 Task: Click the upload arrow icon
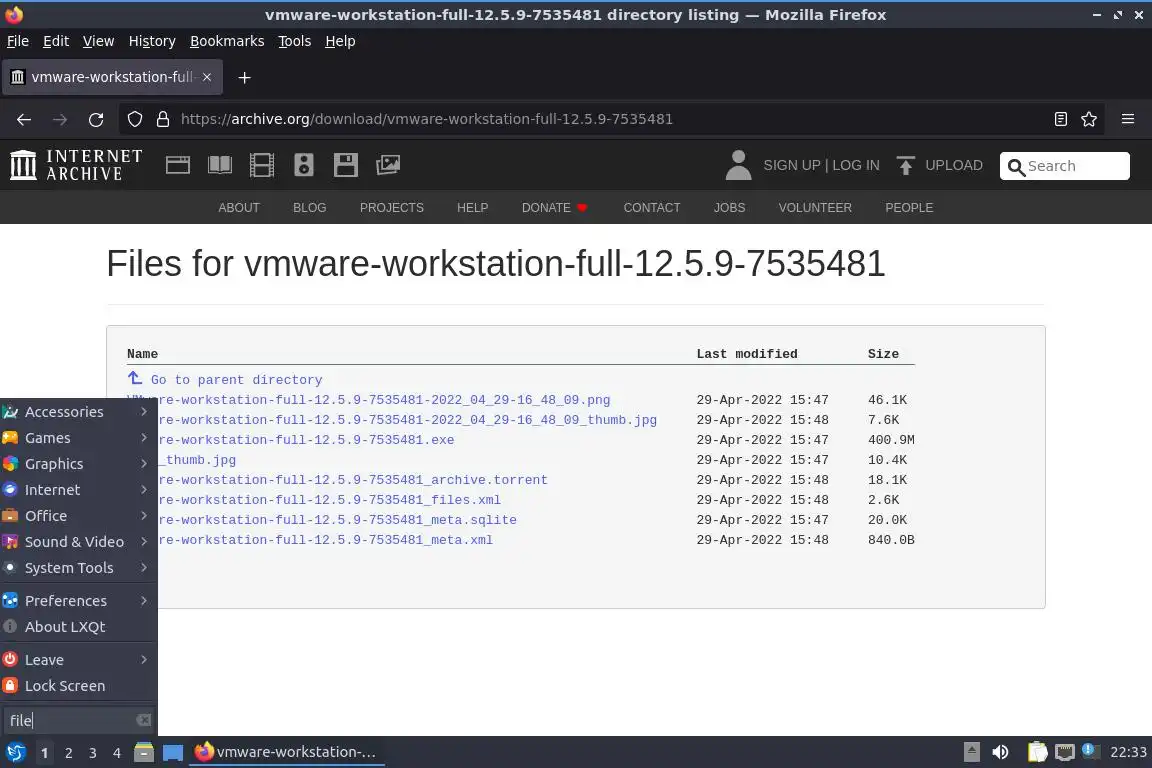point(905,165)
